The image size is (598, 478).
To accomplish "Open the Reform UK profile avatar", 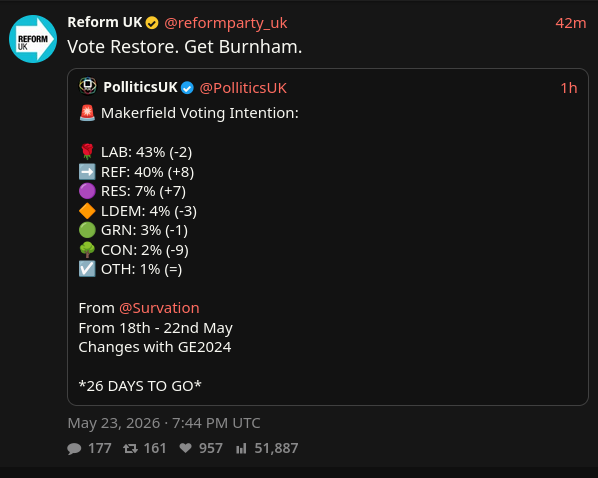I will 33,39.
